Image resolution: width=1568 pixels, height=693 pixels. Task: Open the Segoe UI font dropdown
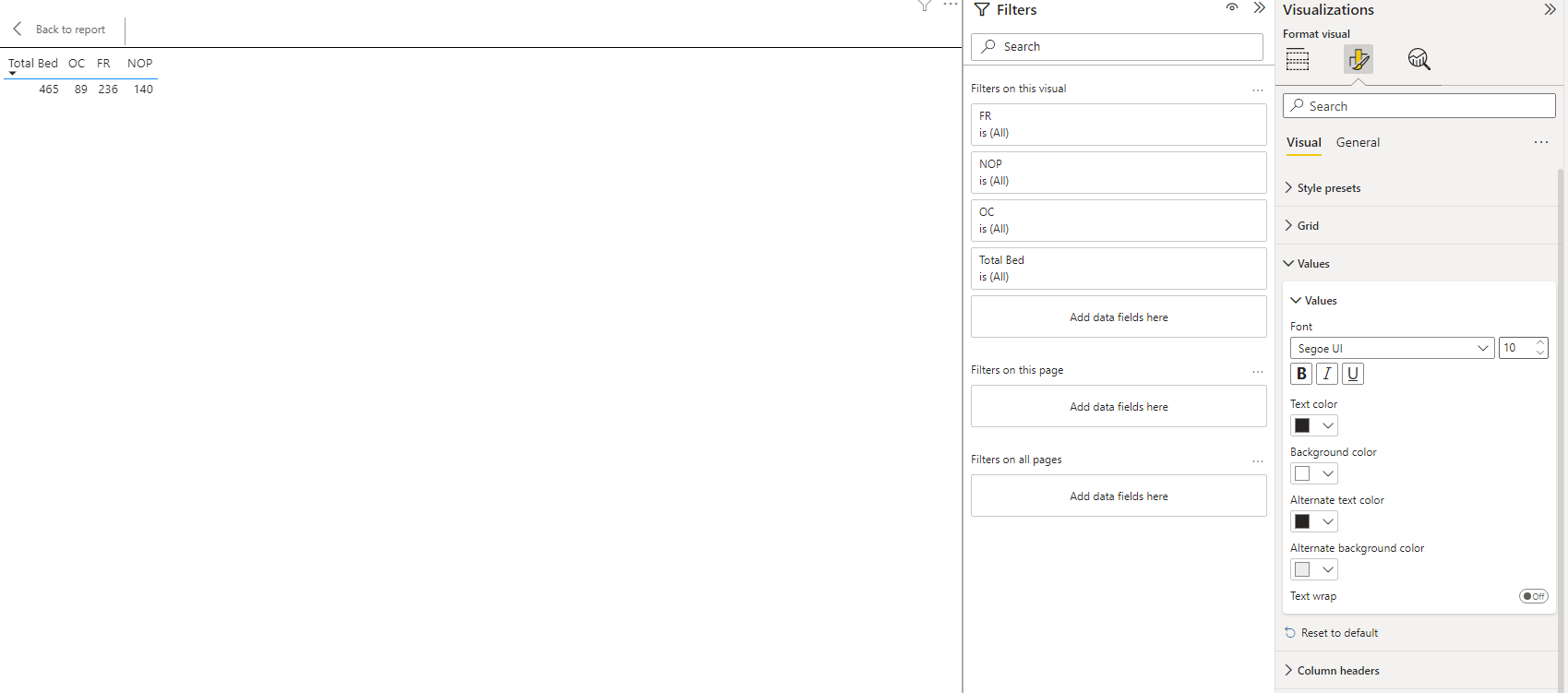click(x=1392, y=348)
